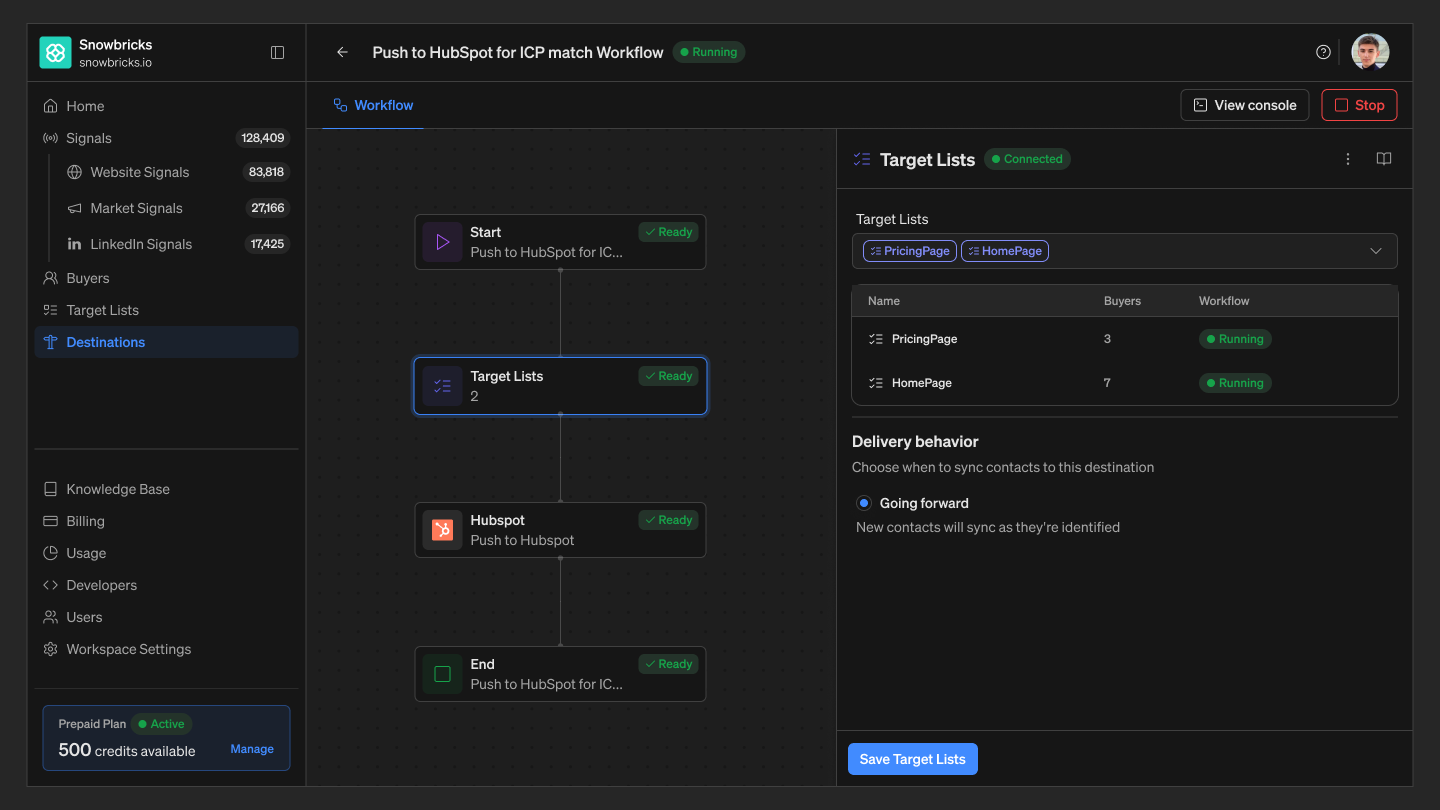This screenshot has height=810, width=1440.
Task: Click the Hubspot node logo icon
Action: click(443, 530)
